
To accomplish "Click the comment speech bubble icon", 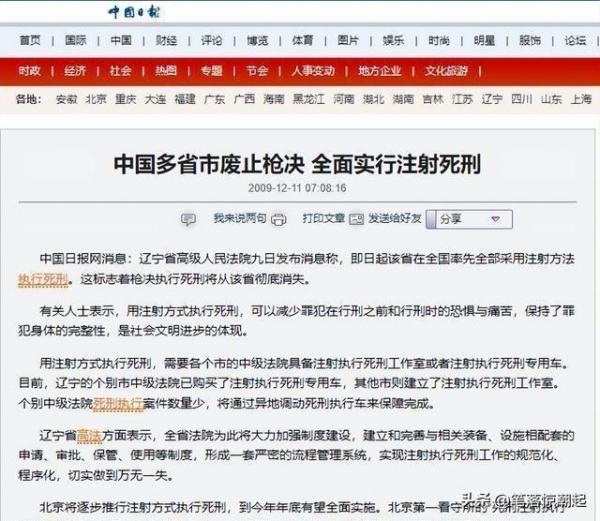I will point(188,219).
